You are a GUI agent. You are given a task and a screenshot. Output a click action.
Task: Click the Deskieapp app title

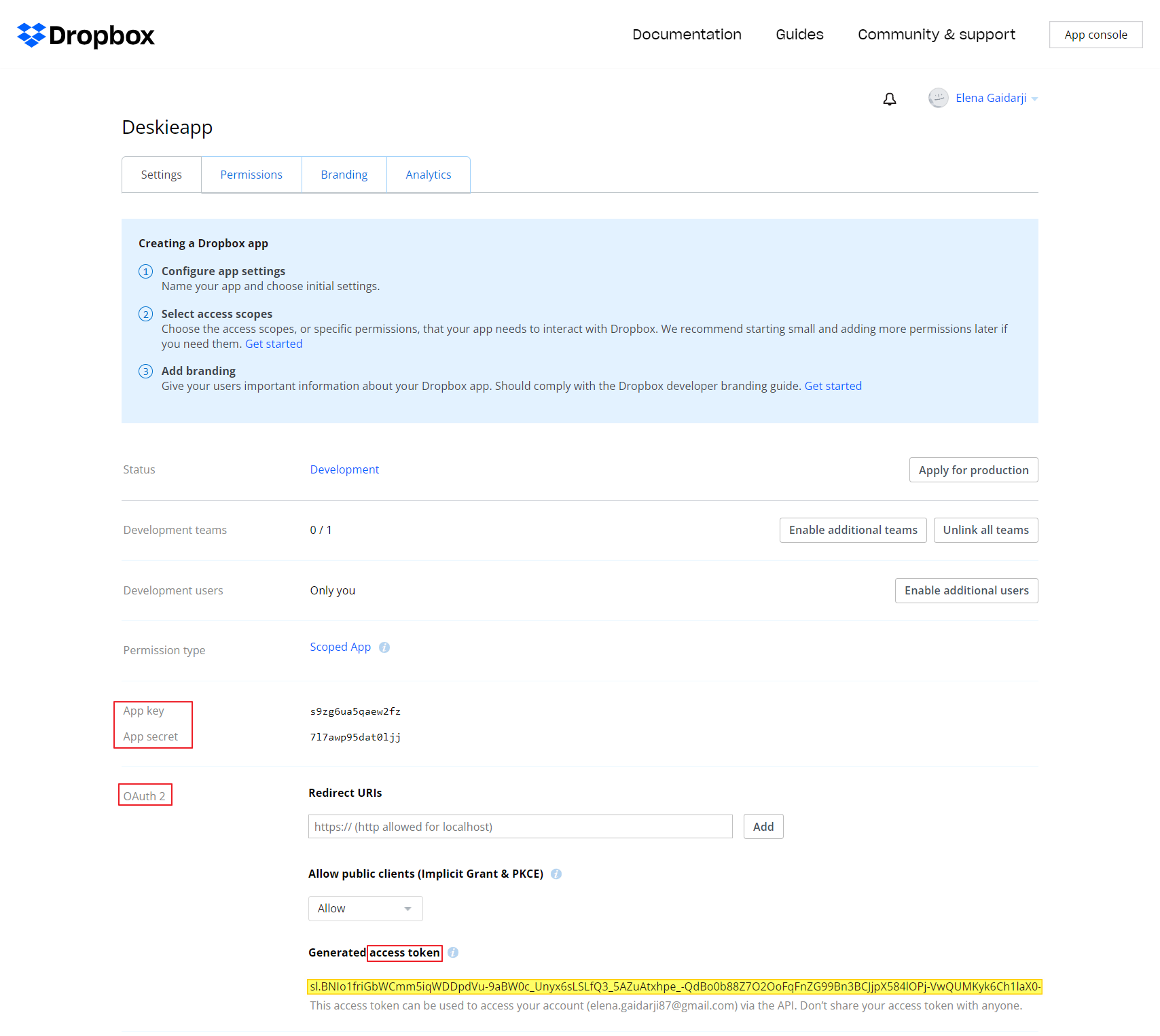tap(167, 127)
